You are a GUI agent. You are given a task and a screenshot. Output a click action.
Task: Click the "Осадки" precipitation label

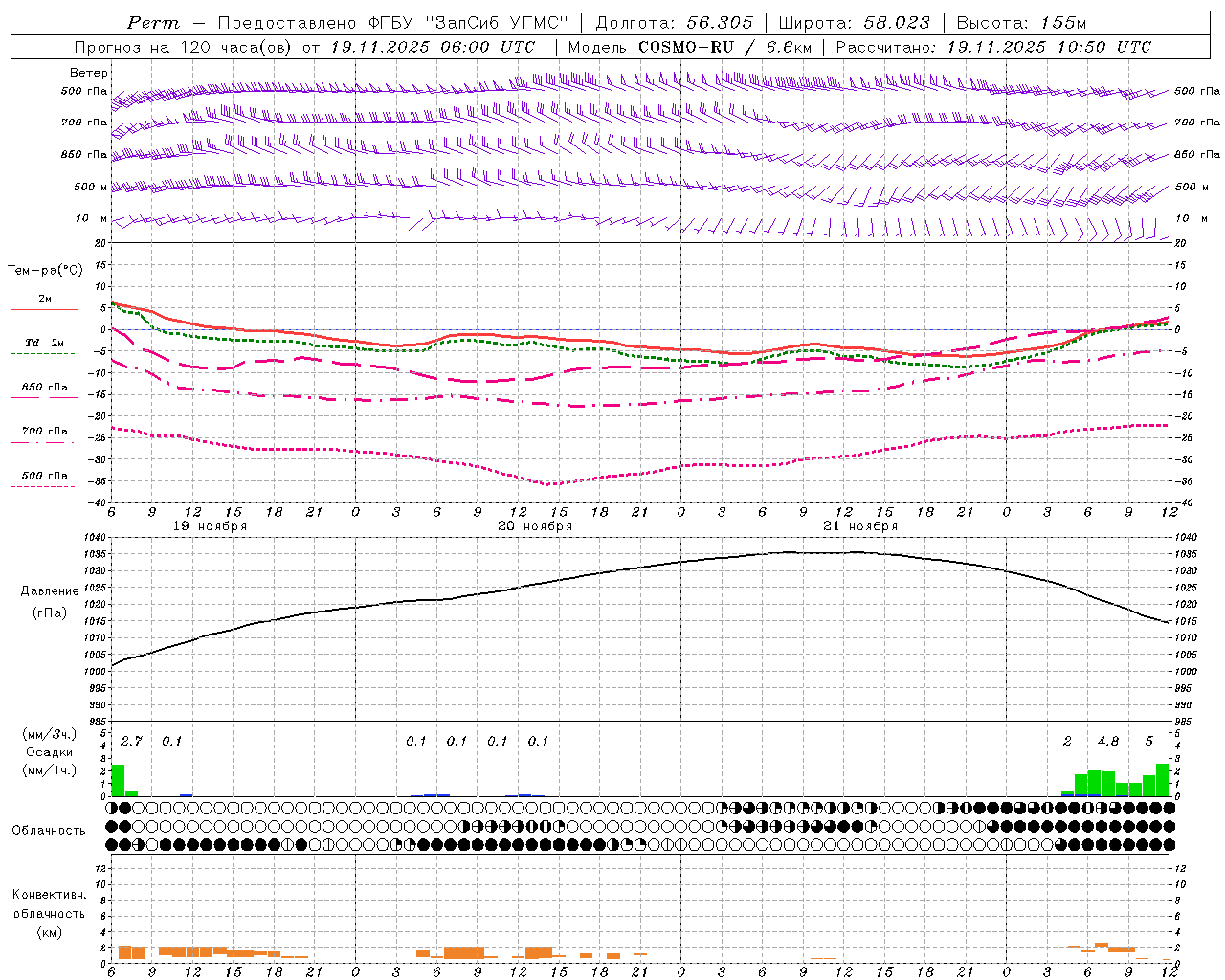tap(50, 752)
